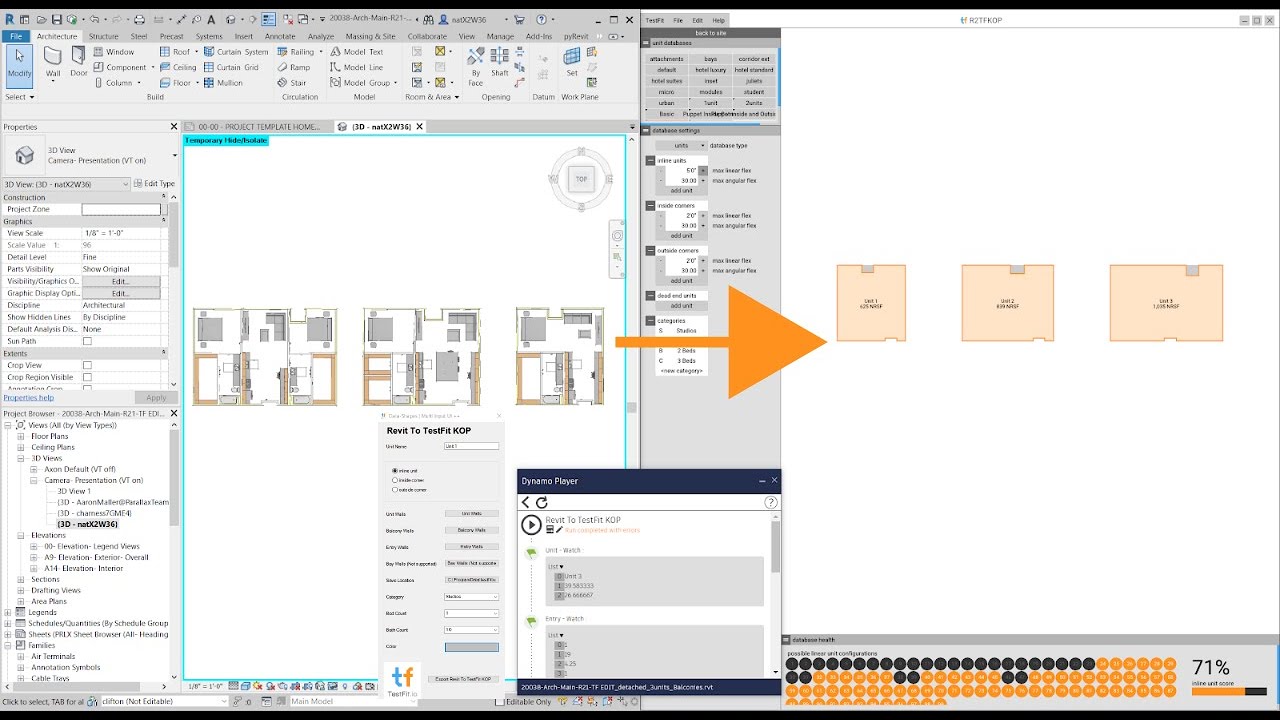Click the Save icon in quick access toolbar

click(x=57, y=19)
